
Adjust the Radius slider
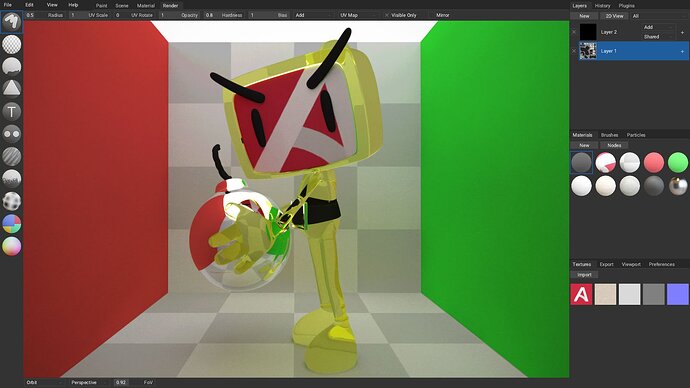pos(44,15)
